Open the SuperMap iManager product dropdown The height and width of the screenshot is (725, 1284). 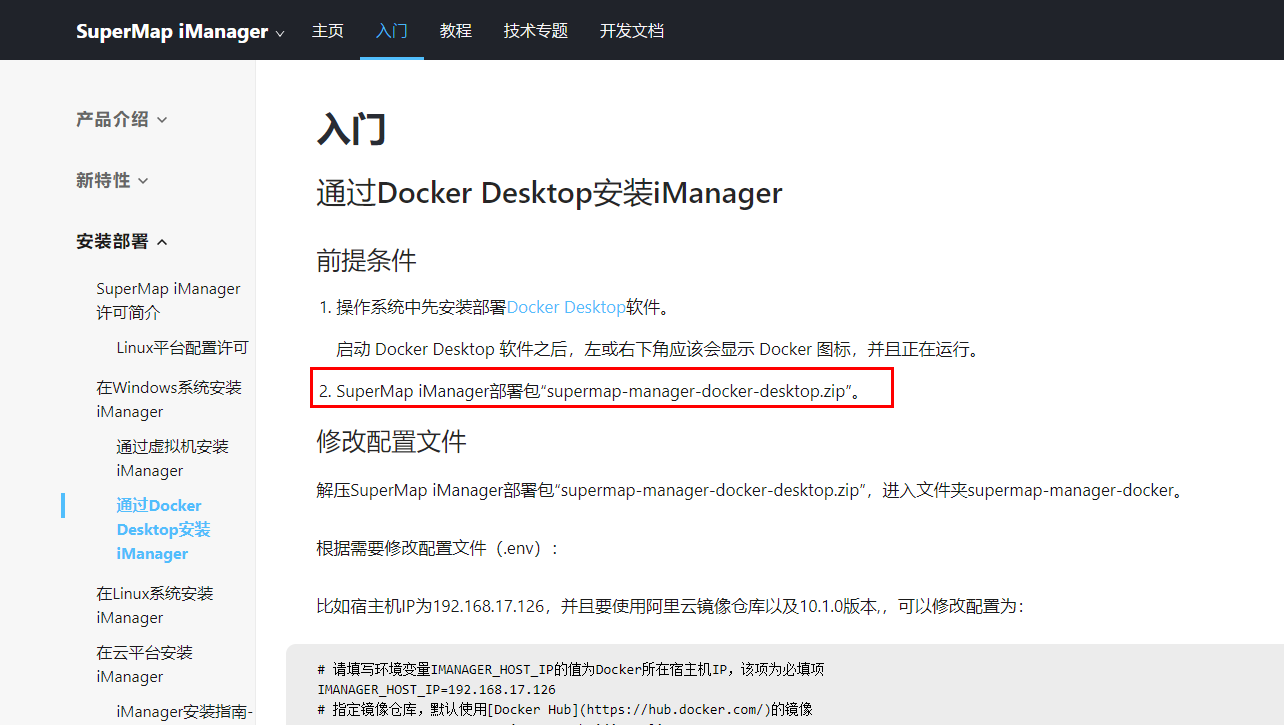pos(180,31)
